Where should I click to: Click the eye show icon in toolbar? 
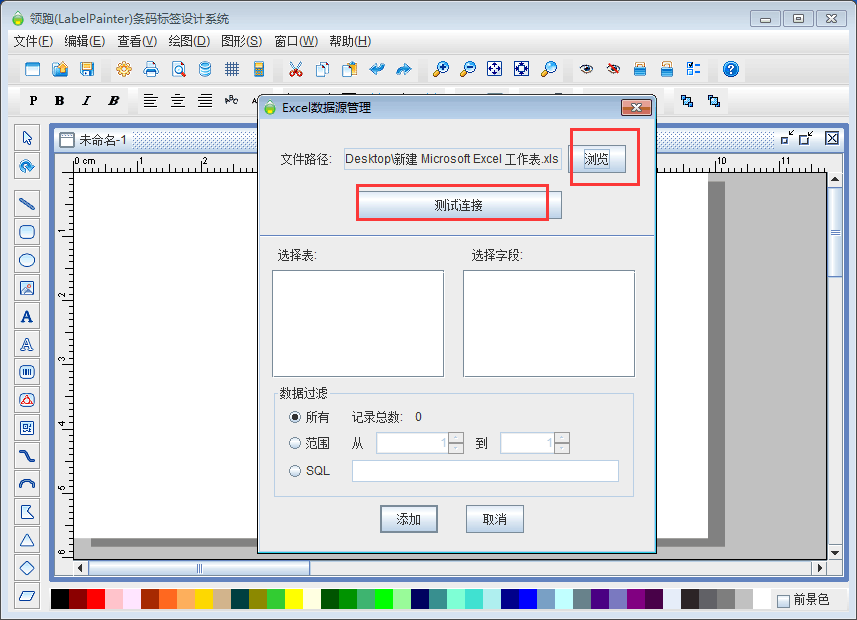[x=586, y=69]
